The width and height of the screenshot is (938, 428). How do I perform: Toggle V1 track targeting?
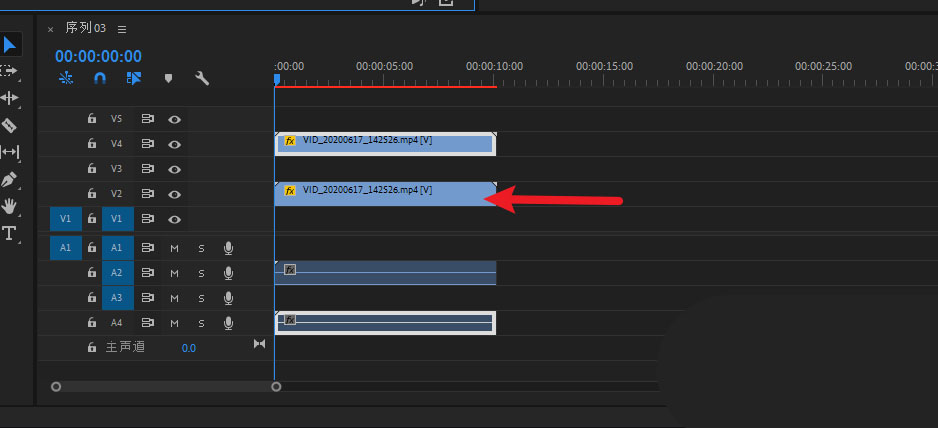pos(117,219)
